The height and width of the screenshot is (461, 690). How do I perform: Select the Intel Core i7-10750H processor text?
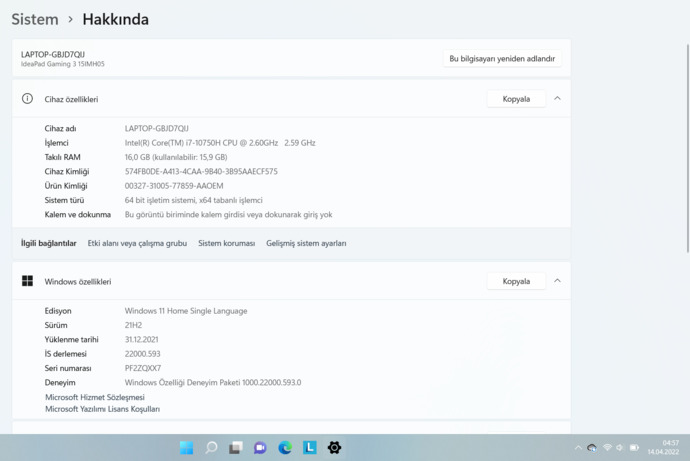[220, 143]
